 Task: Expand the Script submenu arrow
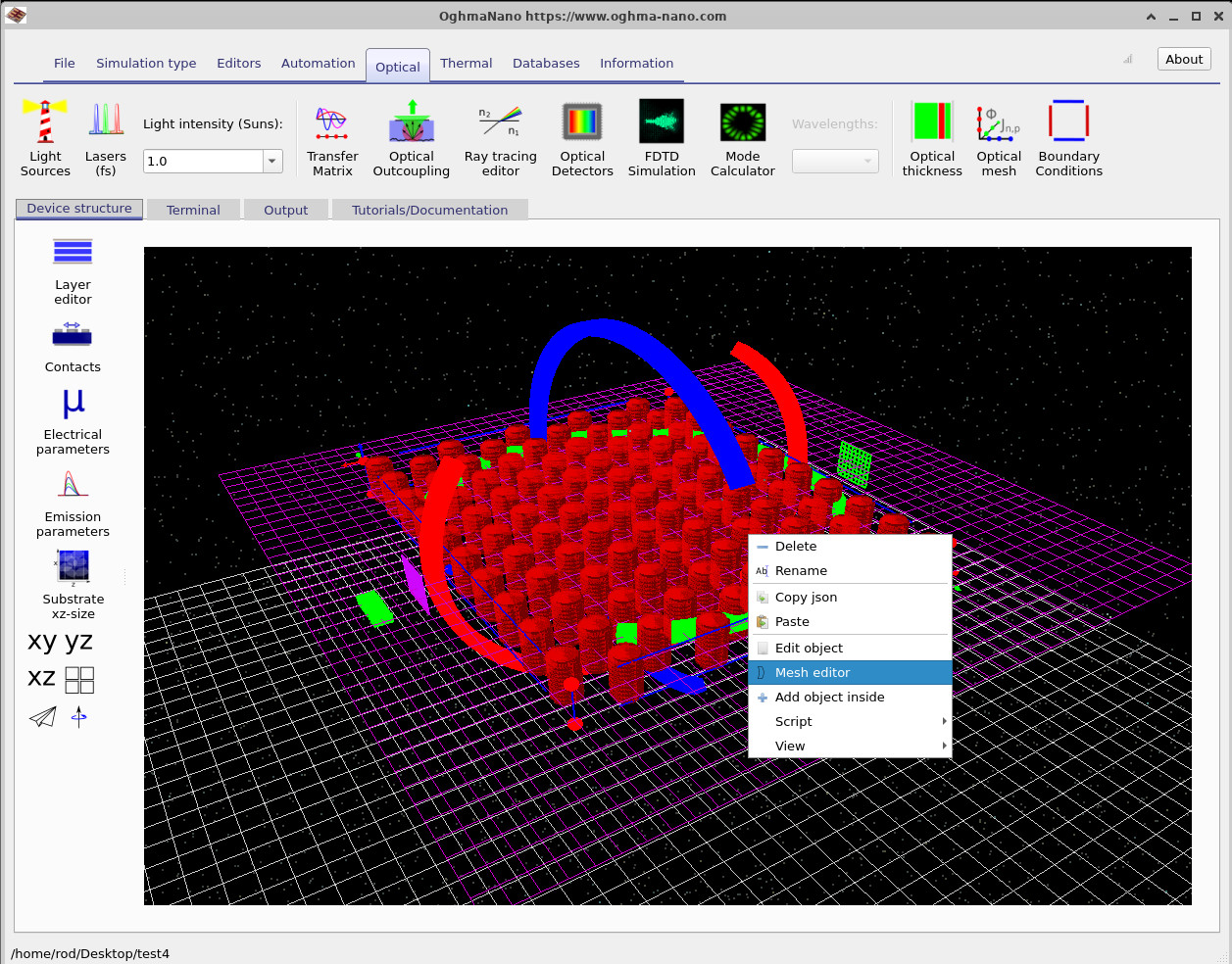945,721
